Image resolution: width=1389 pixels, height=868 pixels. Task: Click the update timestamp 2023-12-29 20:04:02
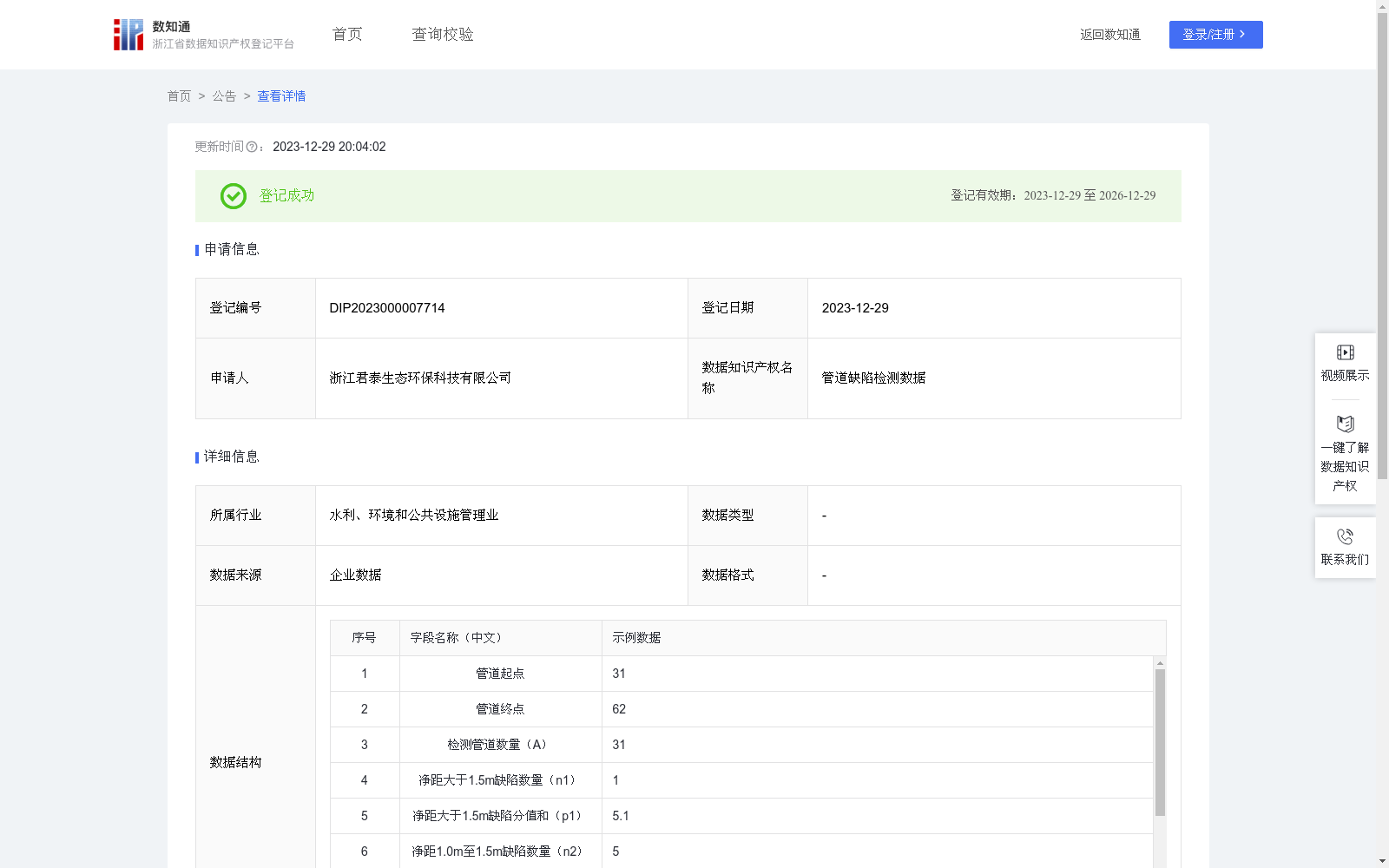pyautogui.click(x=329, y=148)
